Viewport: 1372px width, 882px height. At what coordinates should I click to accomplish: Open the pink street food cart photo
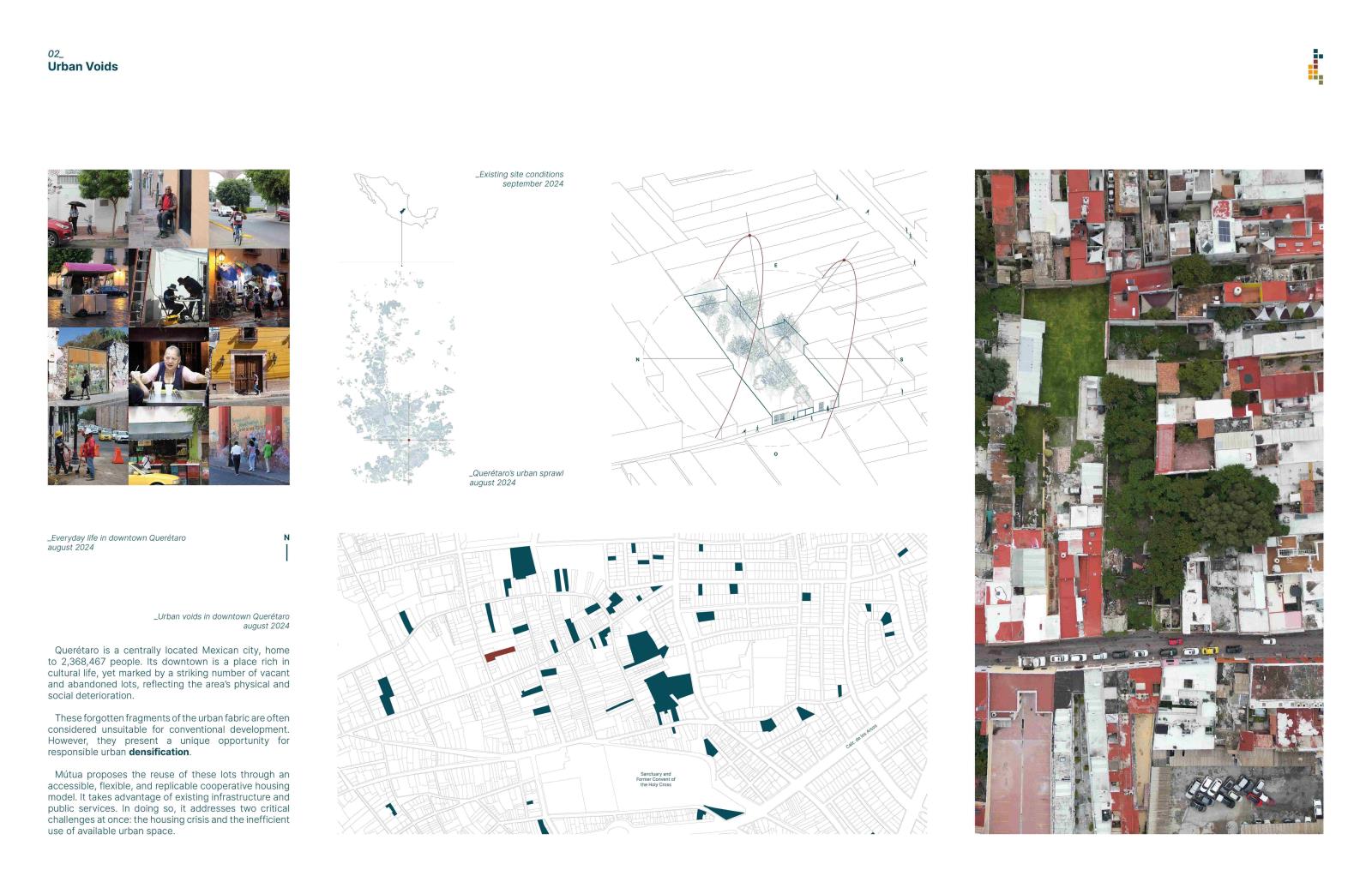pyautogui.click(x=87, y=288)
